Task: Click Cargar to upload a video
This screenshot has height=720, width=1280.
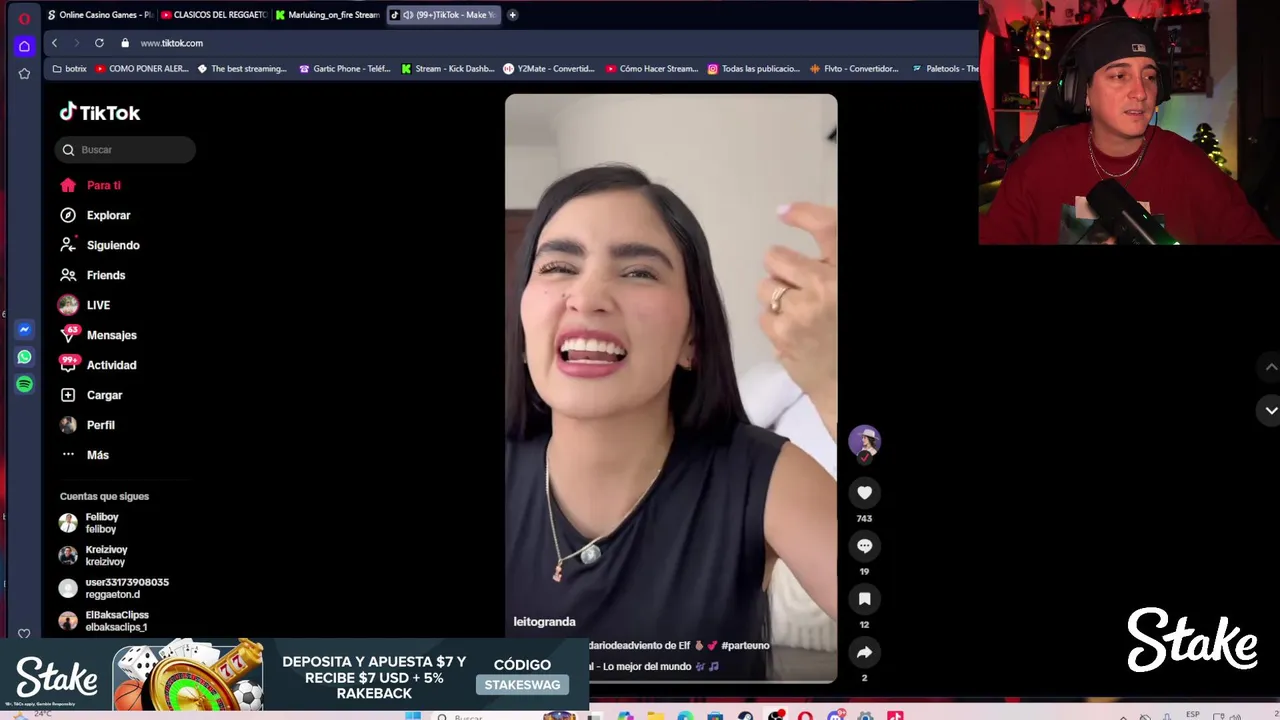Action: 90,395
